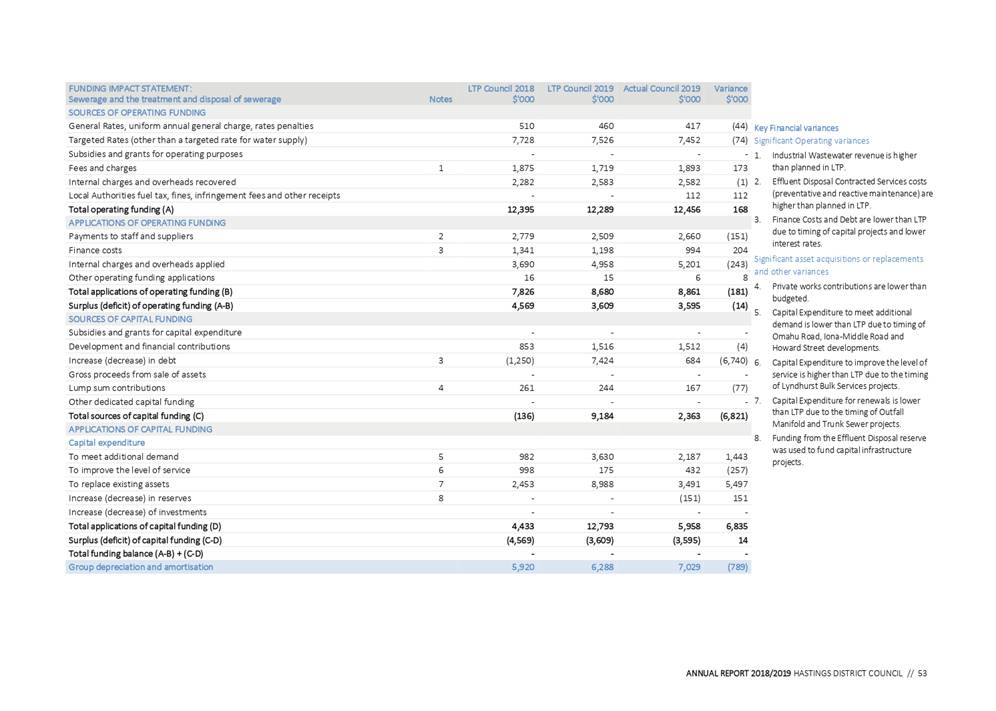
Task: Click the blue "Capital expenditure" subheading
Action: point(107,443)
